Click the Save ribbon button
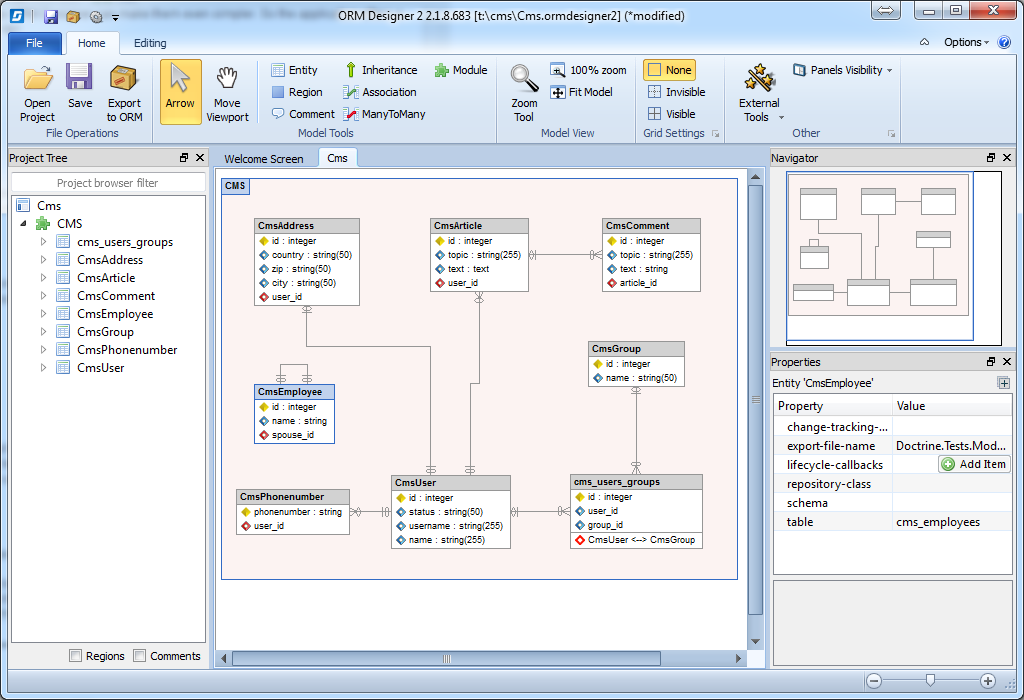The image size is (1024, 700). click(80, 87)
